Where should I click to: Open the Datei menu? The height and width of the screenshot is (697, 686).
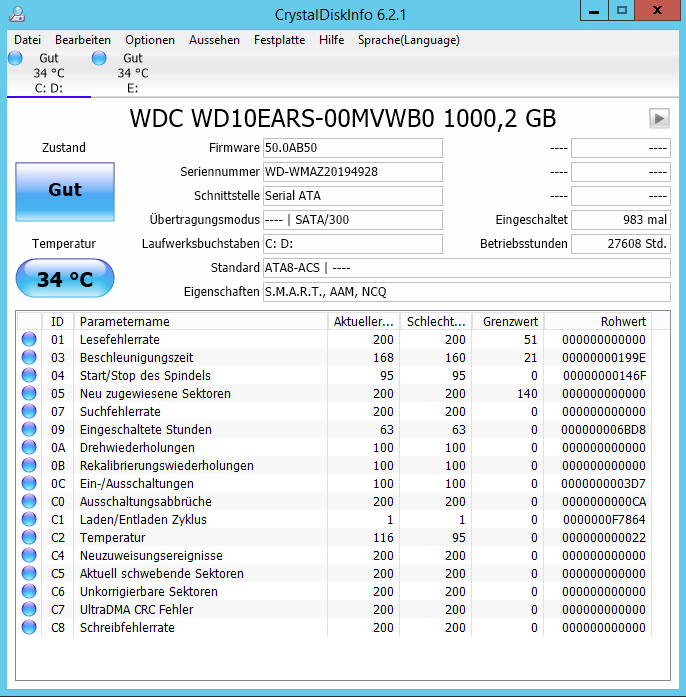pyautogui.click(x=27, y=40)
